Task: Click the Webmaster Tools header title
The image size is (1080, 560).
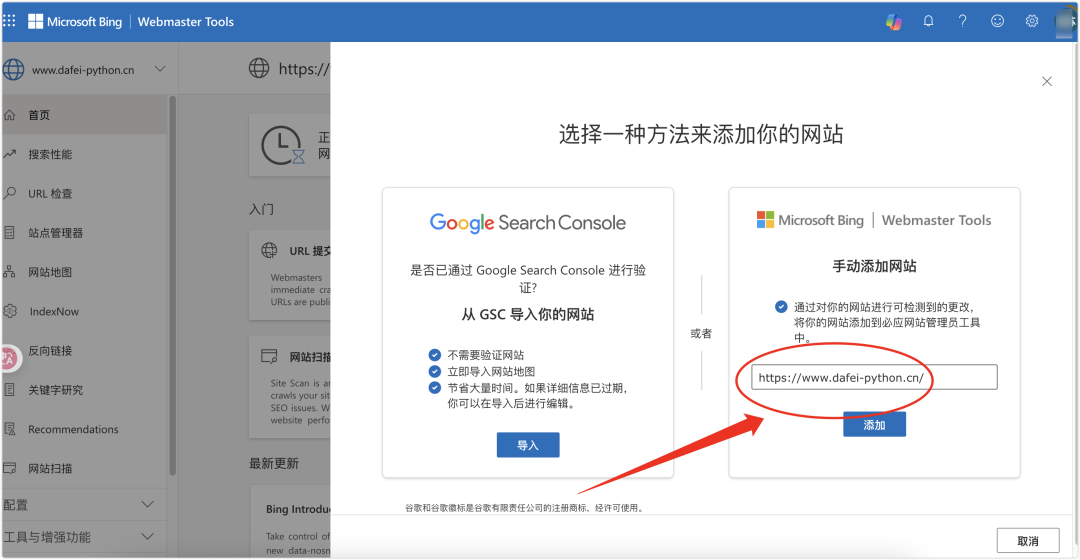Action: click(186, 21)
